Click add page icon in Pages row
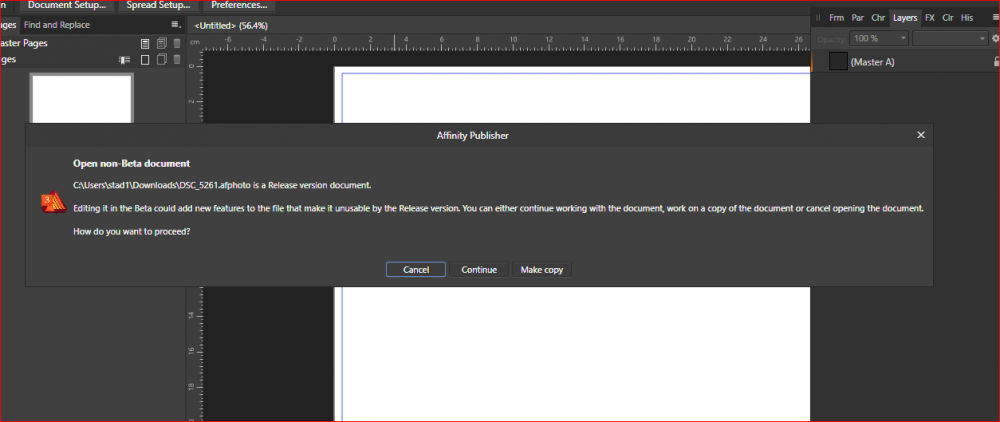The image size is (1000, 422). 145,60
